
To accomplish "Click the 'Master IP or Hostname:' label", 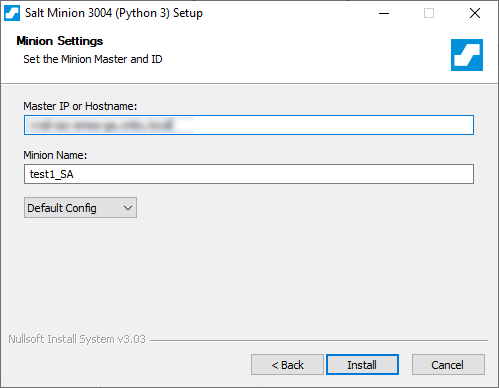I will point(80,106).
